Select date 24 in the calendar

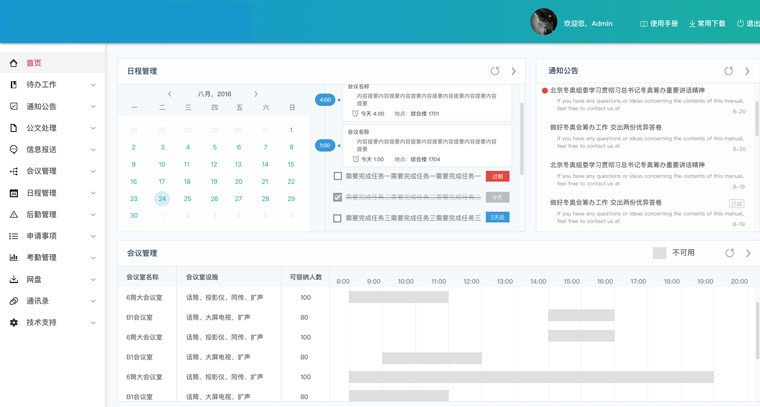pyautogui.click(x=162, y=198)
